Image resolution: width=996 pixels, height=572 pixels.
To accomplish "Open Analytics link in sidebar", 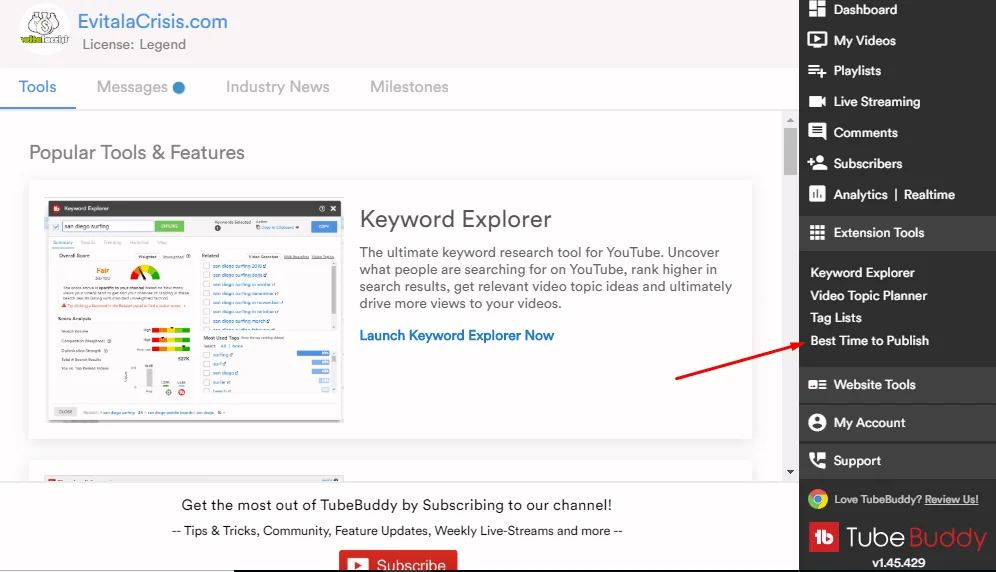I will coord(860,194).
